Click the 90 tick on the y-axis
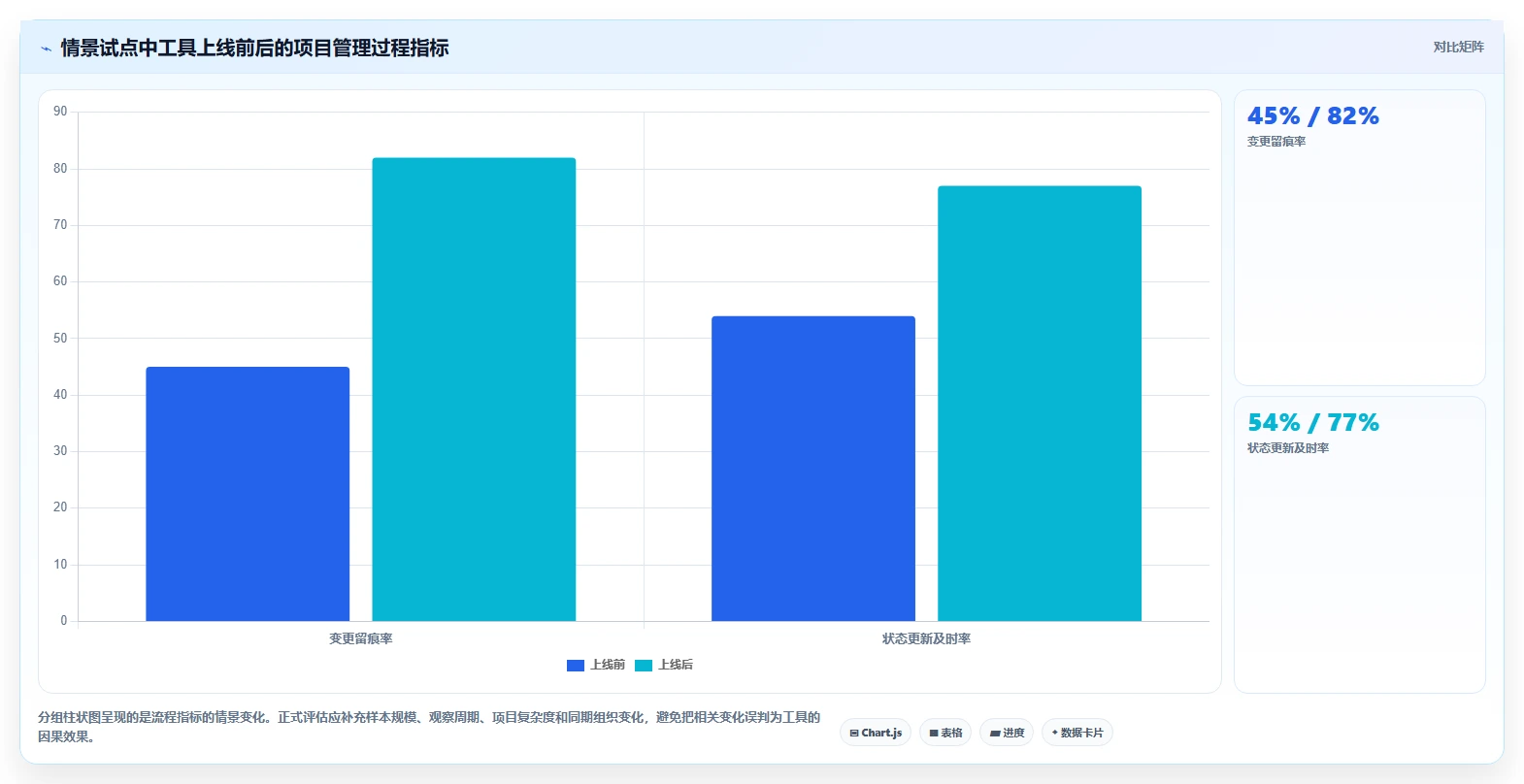This screenshot has height=784, width=1524. coord(60,112)
